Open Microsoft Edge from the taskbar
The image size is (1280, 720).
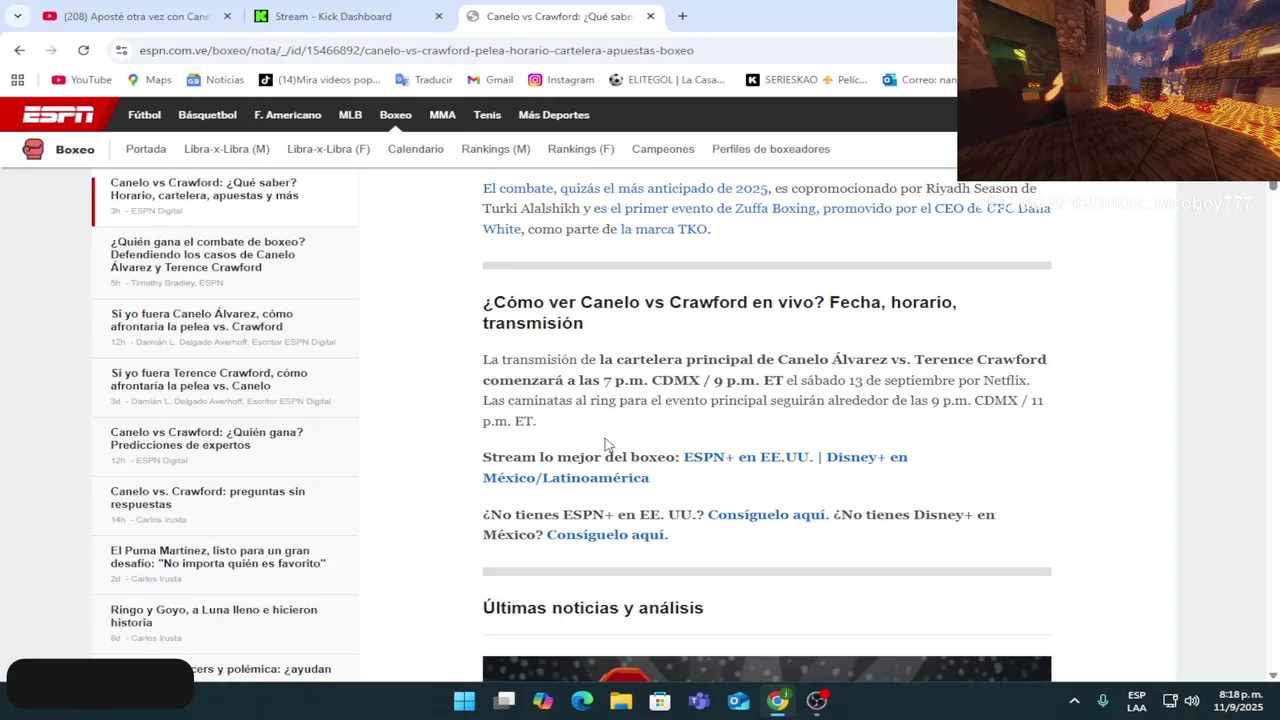point(582,701)
